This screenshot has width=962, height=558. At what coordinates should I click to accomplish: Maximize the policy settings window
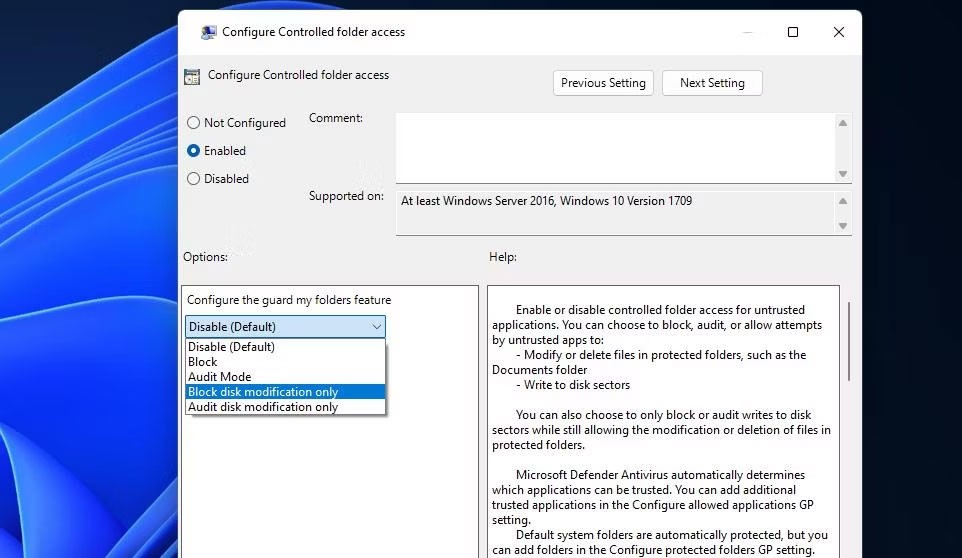point(793,32)
